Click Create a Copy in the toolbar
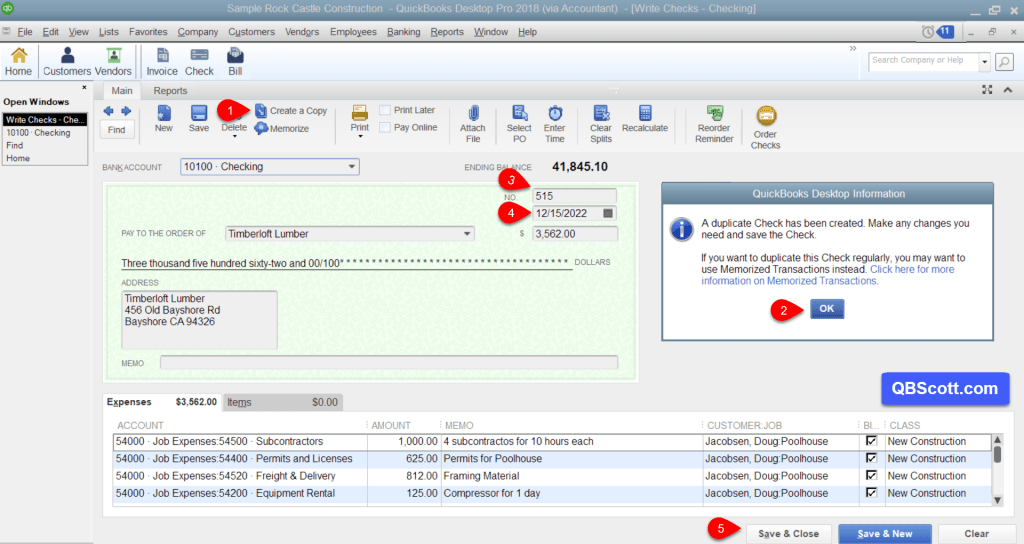This screenshot has height=544, width=1024. (x=291, y=110)
